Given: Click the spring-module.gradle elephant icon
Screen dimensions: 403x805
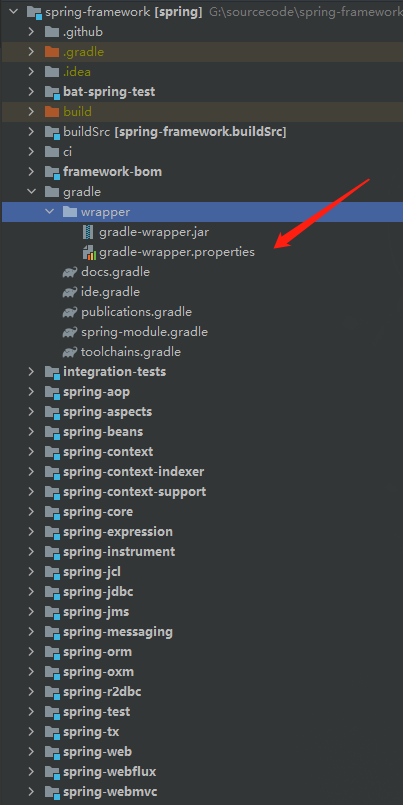Looking at the screenshot, I should 70,332.
